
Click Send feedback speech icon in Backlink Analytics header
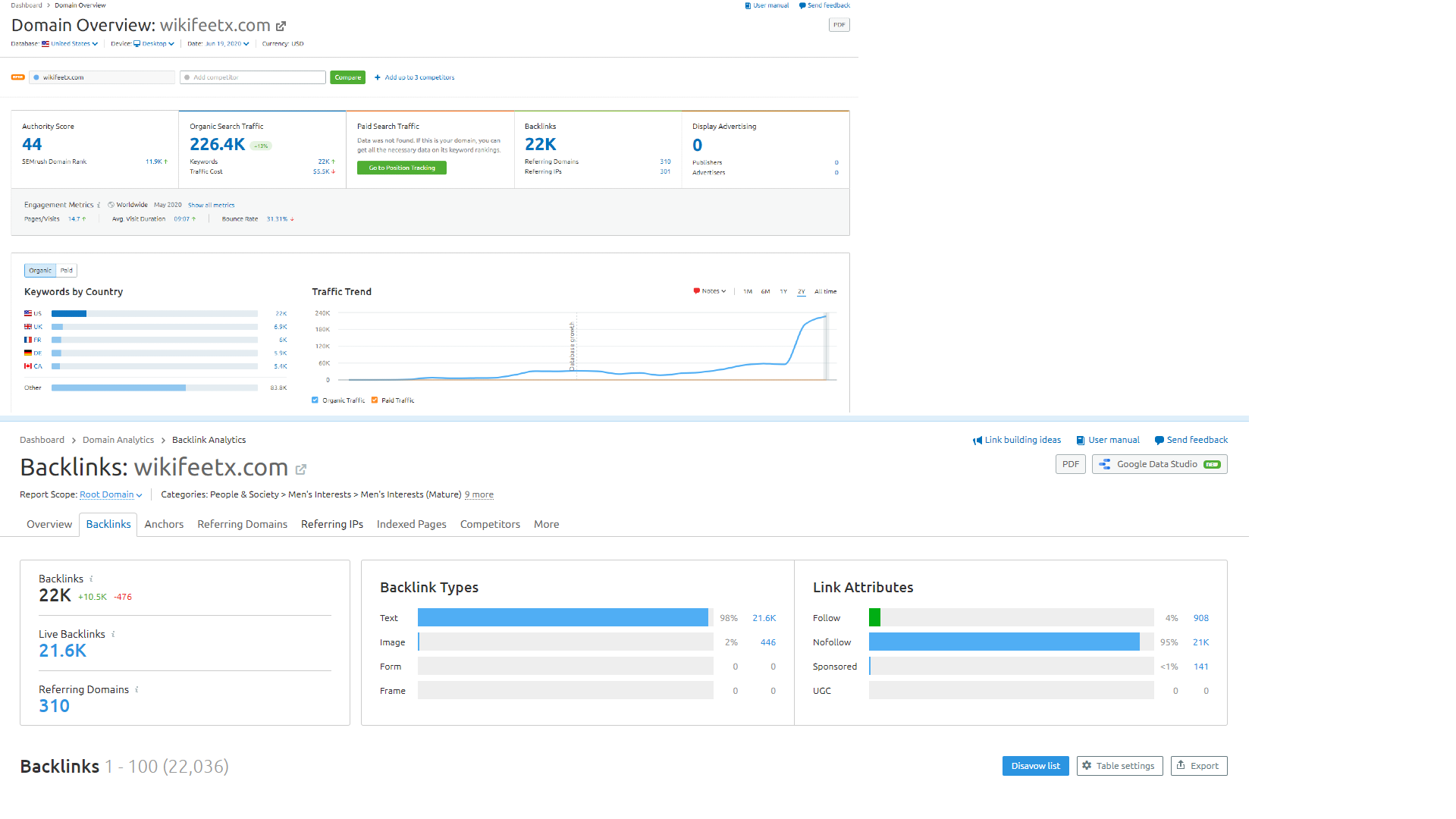1159,441
